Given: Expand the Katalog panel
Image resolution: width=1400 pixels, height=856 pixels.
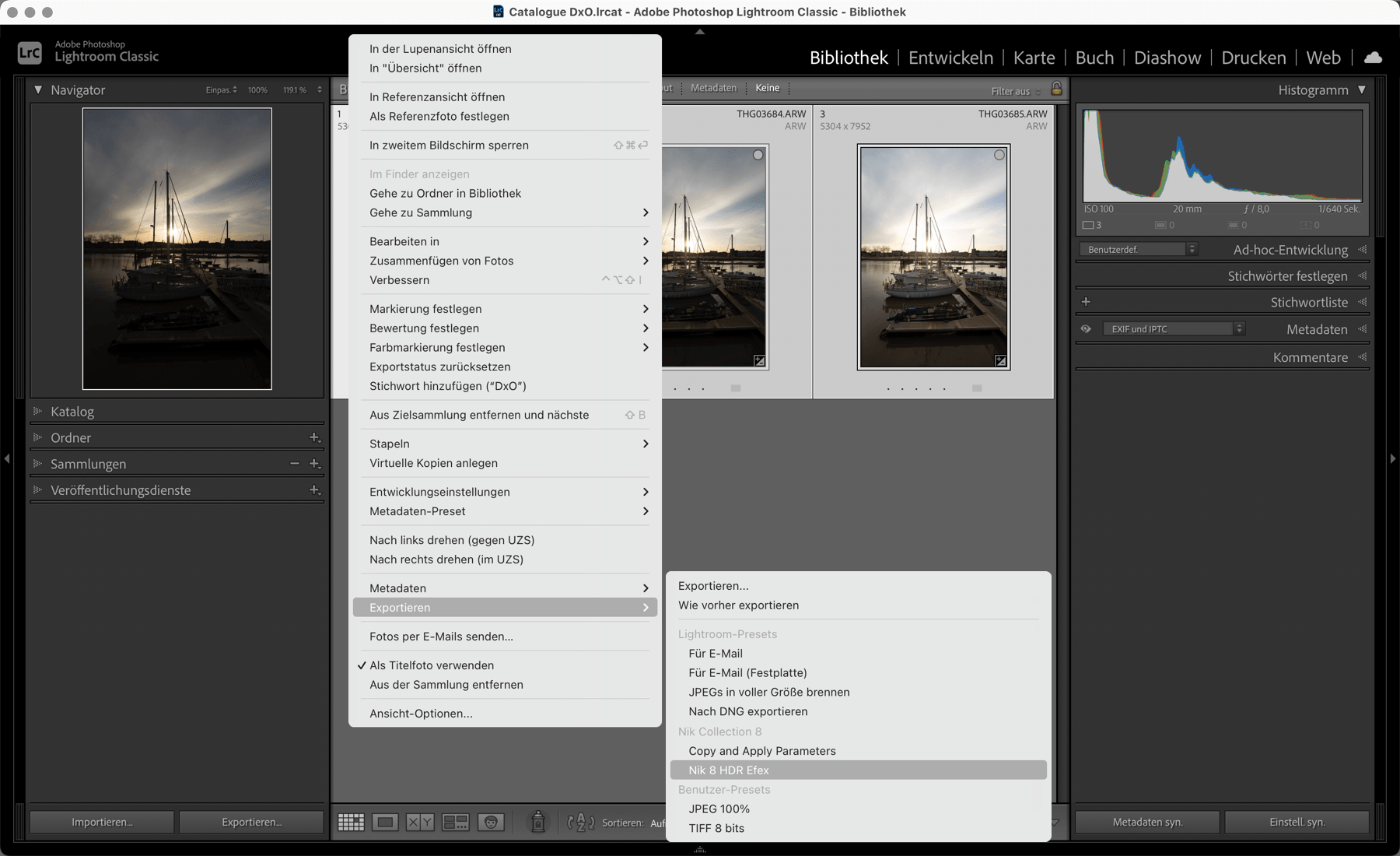Looking at the screenshot, I should click(x=37, y=411).
